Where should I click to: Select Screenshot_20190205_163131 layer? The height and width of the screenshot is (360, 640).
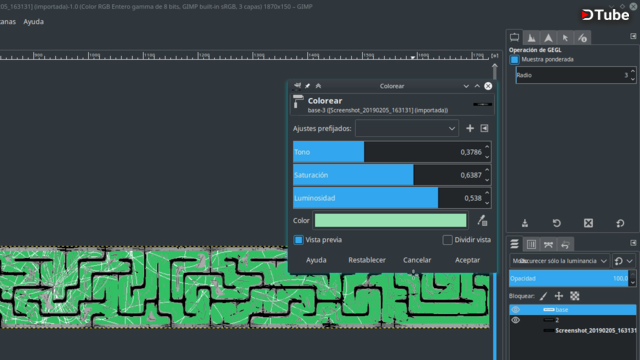pyautogui.click(x=573, y=331)
